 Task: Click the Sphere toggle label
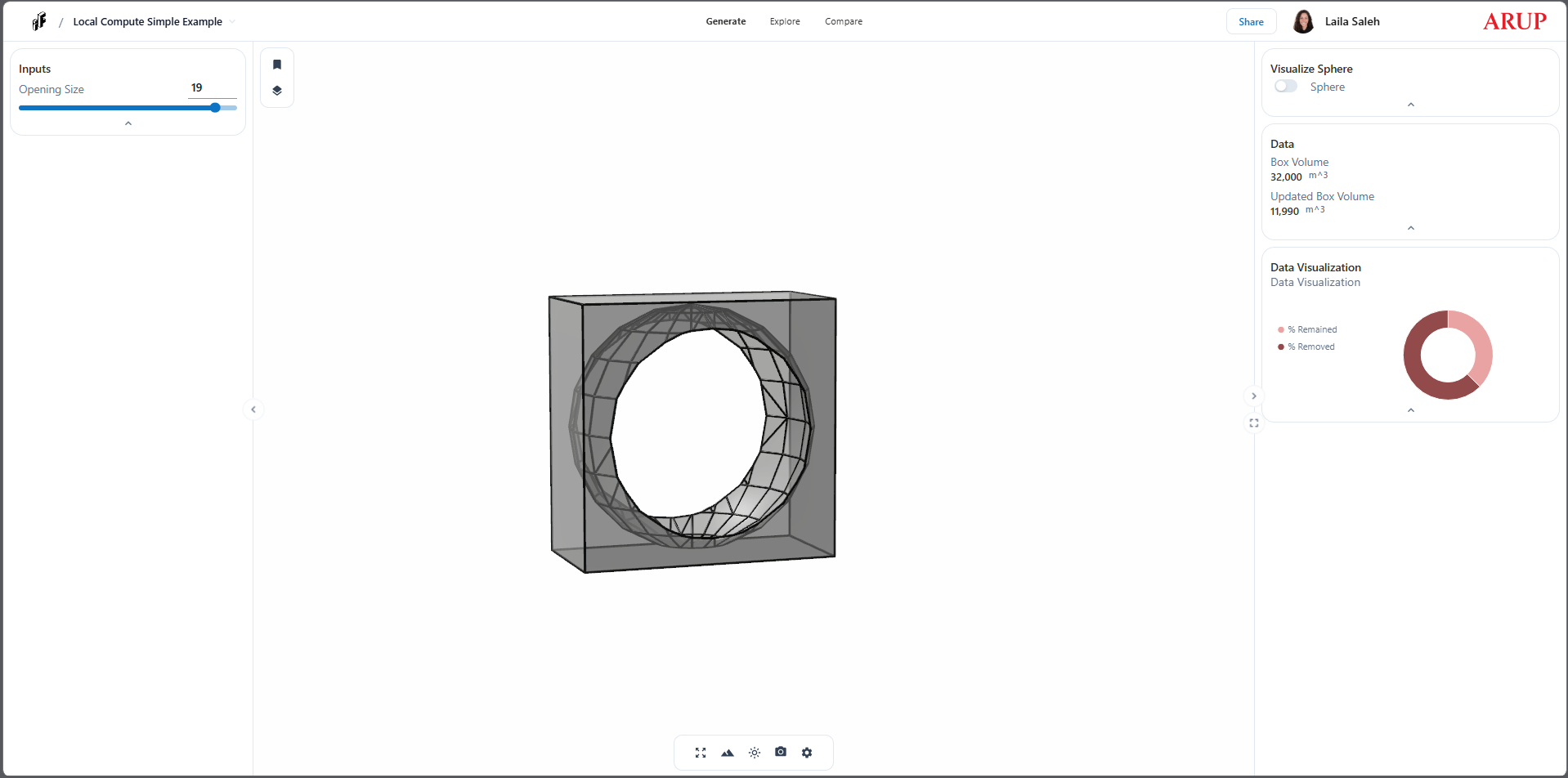pyautogui.click(x=1328, y=87)
